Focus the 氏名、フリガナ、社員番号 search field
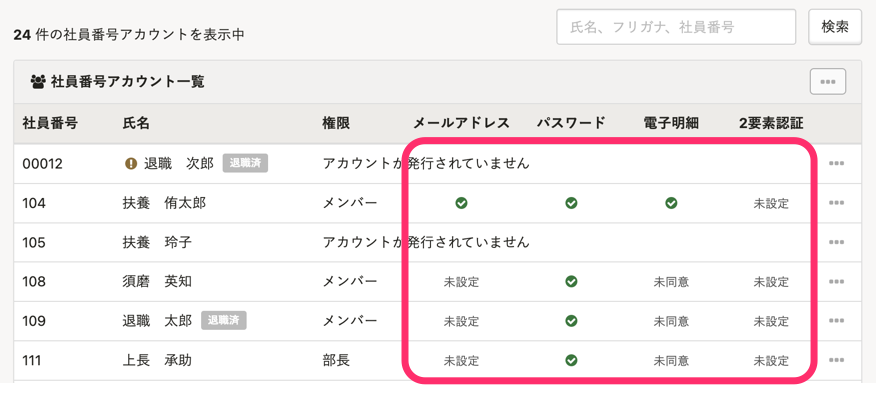The height and width of the screenshot is (405, 876). (x=676, y=27)
